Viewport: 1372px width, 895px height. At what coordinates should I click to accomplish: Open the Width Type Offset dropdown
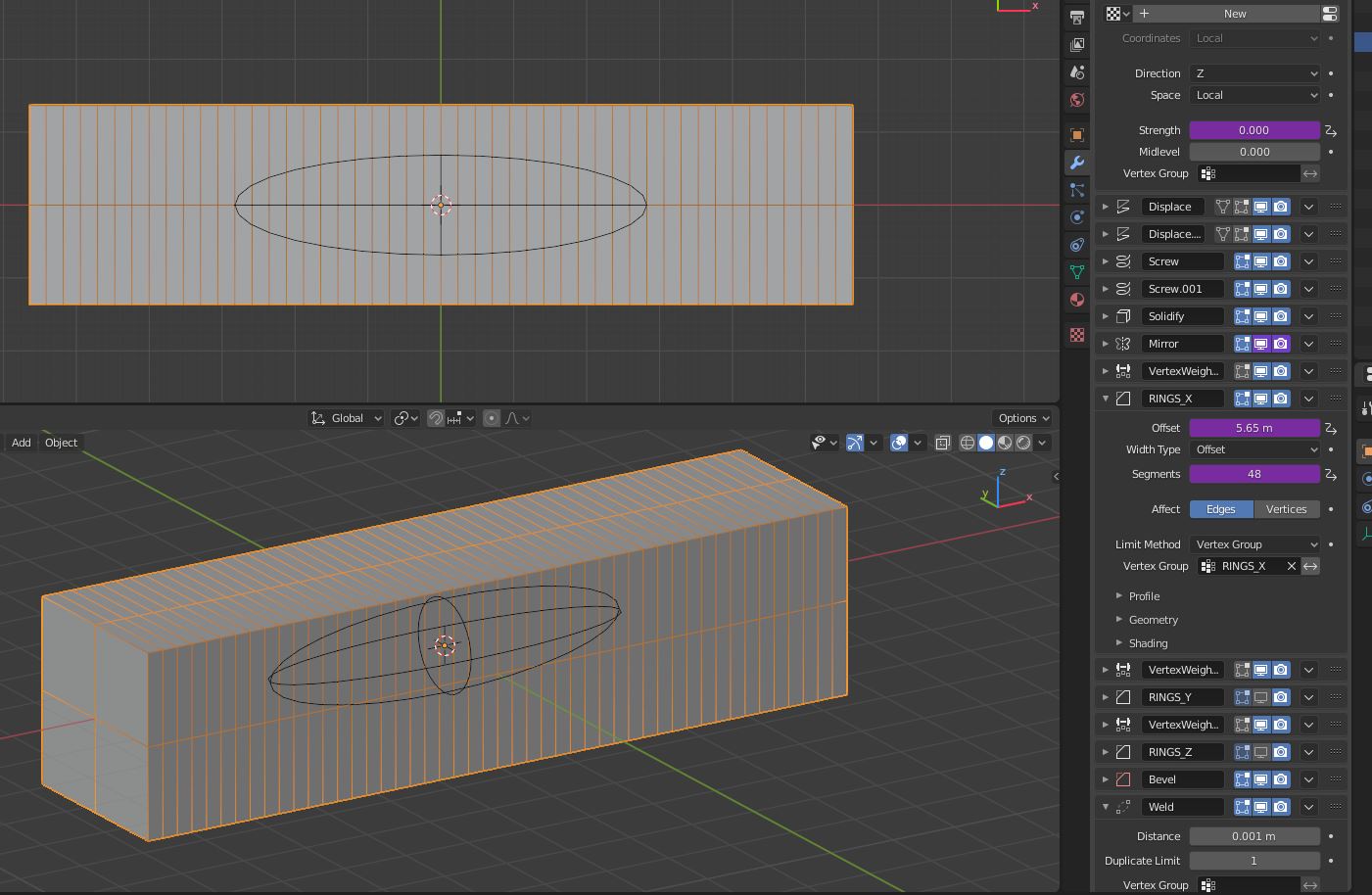[1255, 449]
